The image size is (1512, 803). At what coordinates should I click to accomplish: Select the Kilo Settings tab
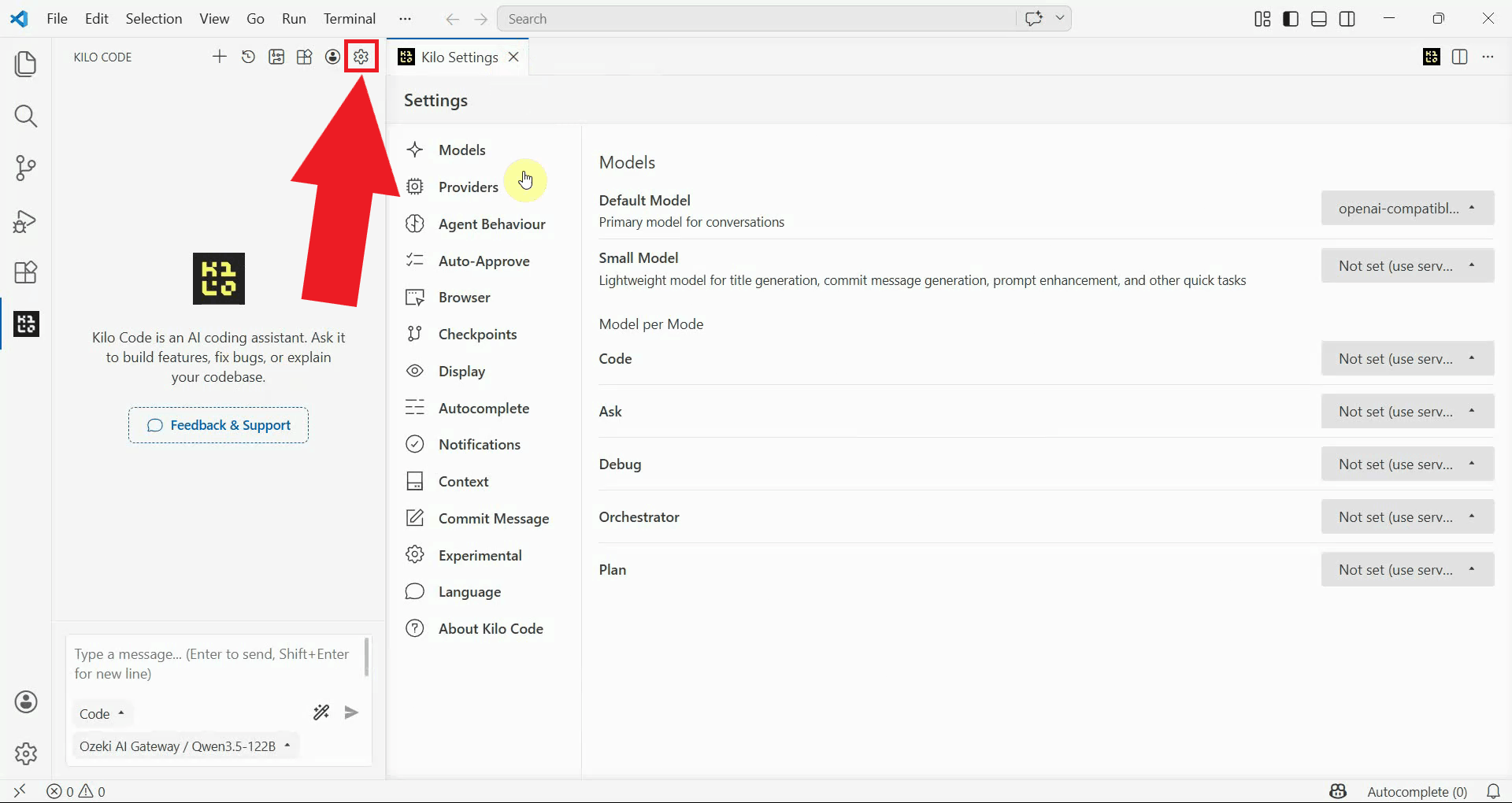tap(459, 57)
